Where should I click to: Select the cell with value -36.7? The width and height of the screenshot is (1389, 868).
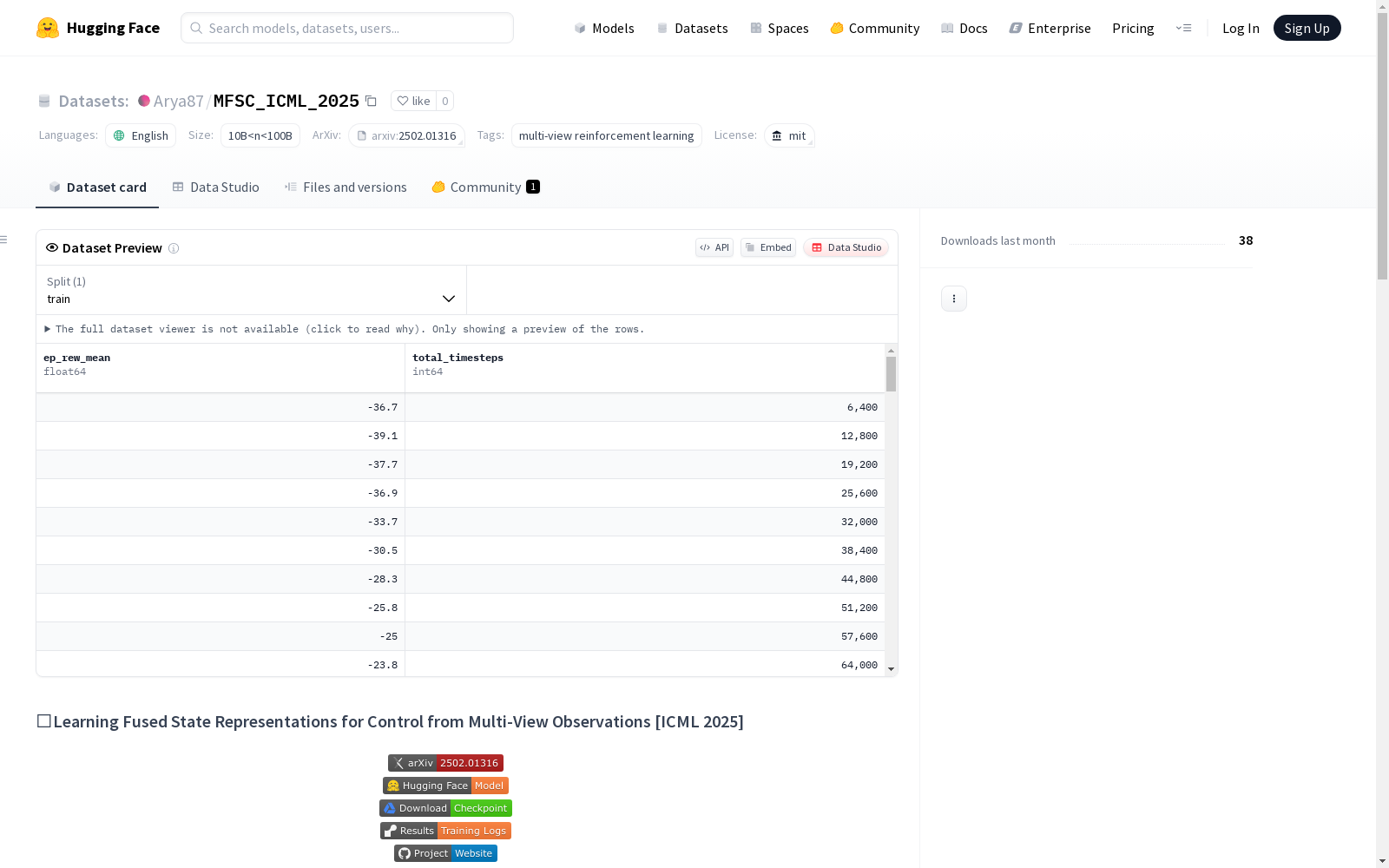[221, 407]
